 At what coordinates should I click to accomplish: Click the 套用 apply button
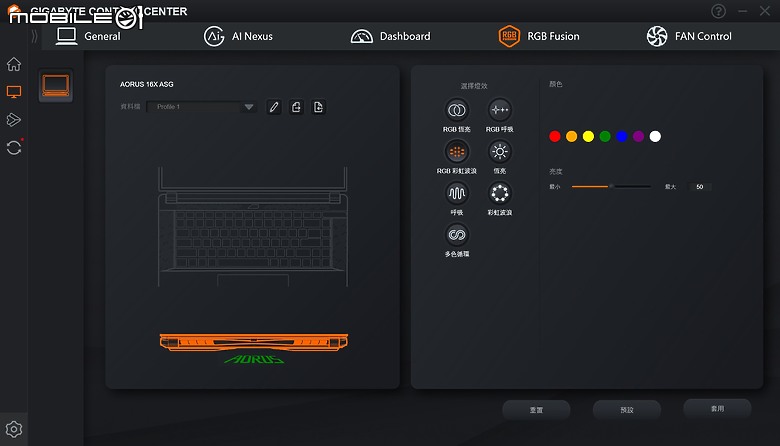[x=717, y=409]
